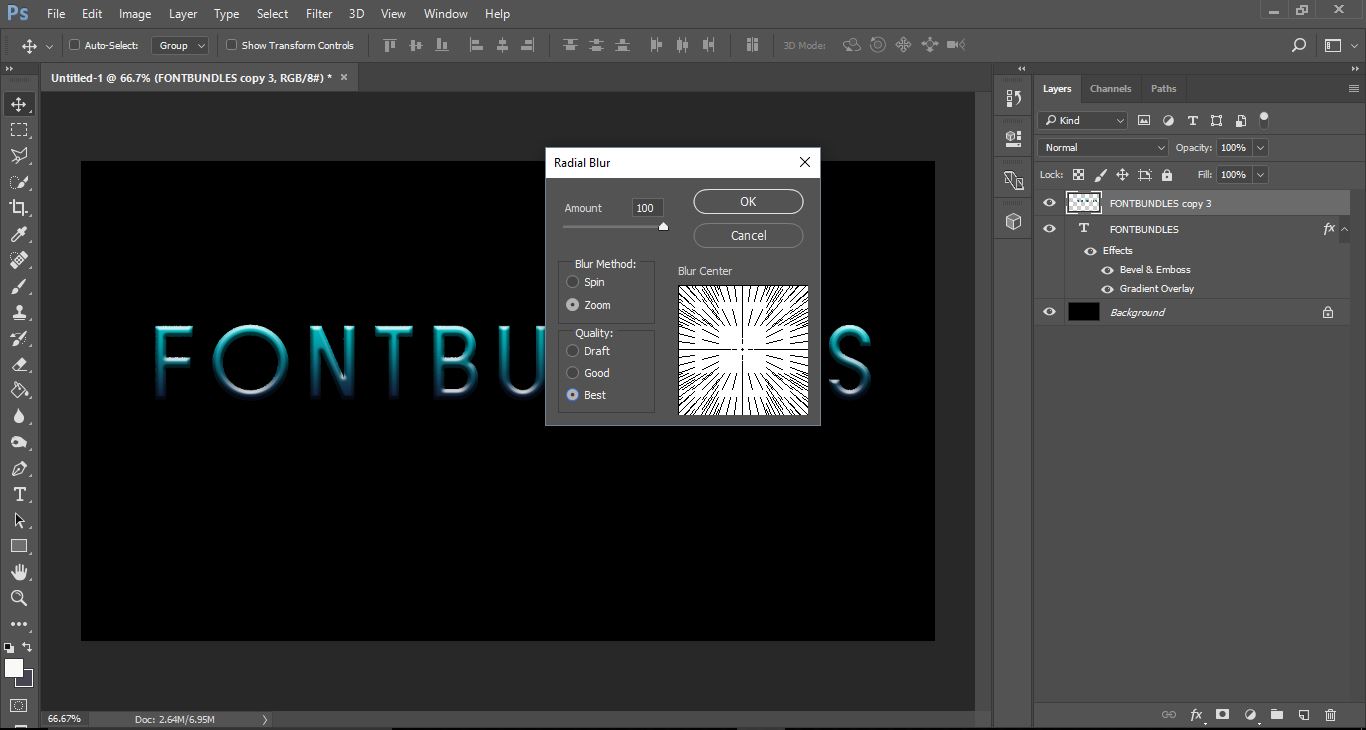This screenshot has width=1366, height=730.
Task: Open the Select menu
Action: pyautogui.click(x=272, y=14)
